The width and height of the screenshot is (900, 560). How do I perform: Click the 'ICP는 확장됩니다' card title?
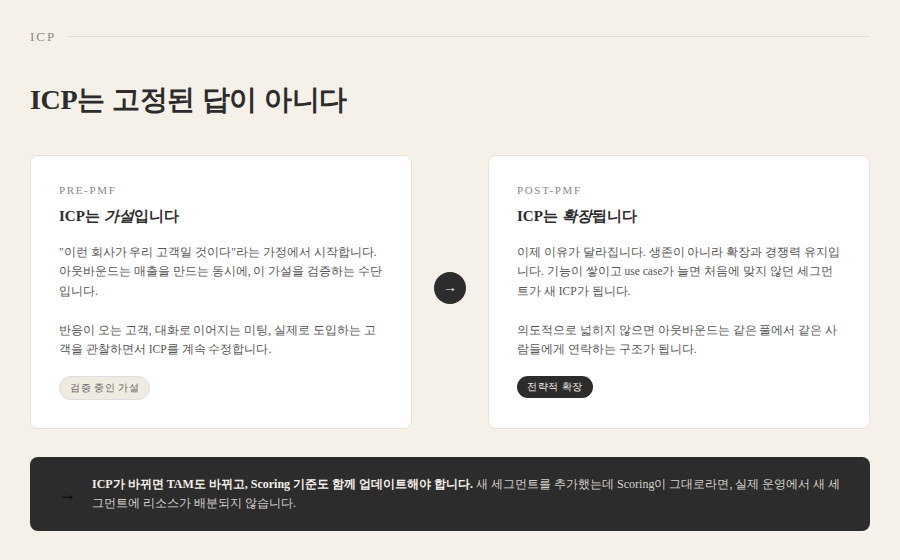tap(576, 216)
